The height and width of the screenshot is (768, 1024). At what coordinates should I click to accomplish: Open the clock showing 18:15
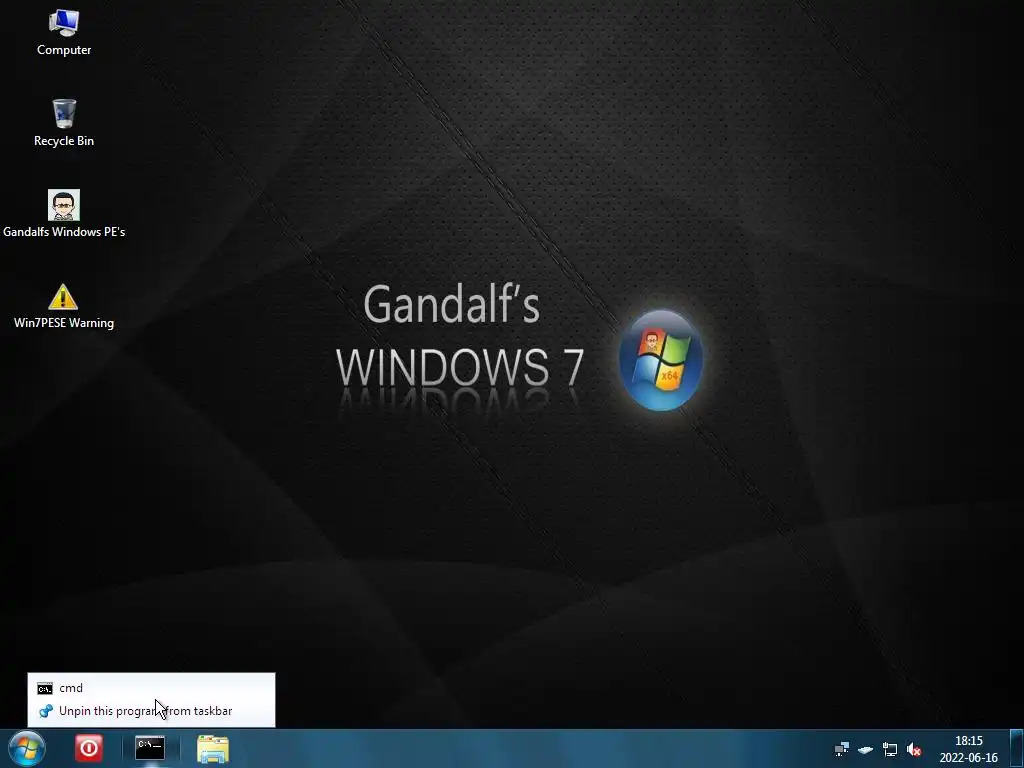pyautogui.click(x=968, y=749)
